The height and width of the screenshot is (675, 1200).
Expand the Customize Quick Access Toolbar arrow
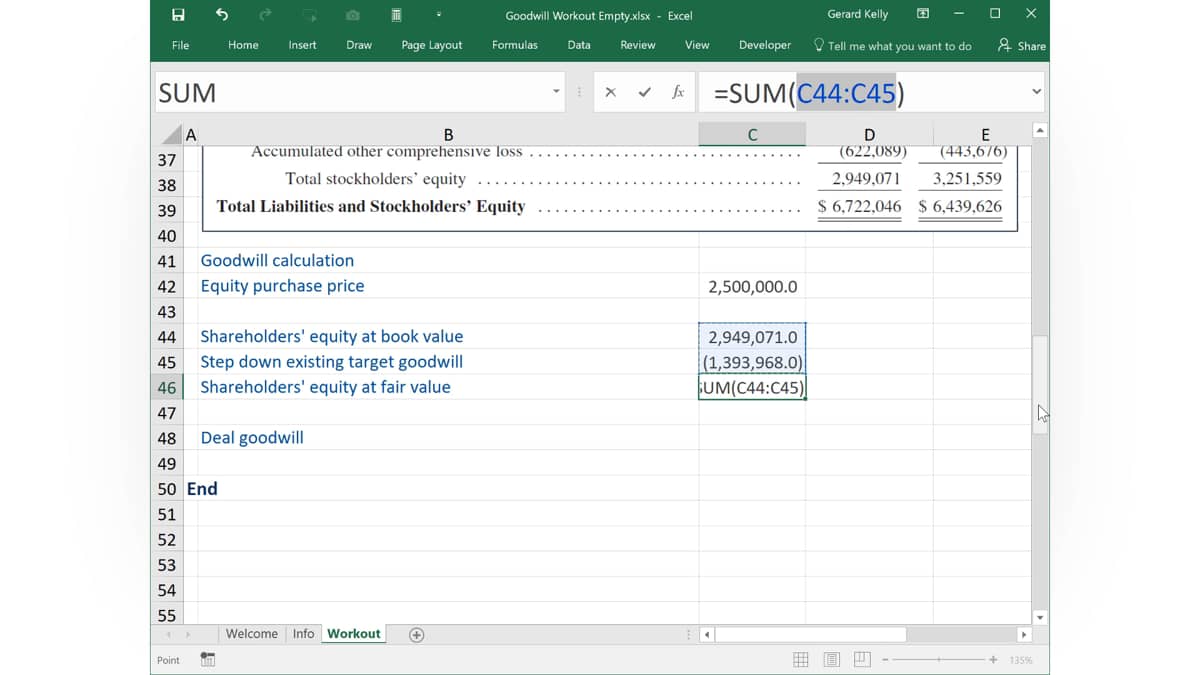coord(438,15)
